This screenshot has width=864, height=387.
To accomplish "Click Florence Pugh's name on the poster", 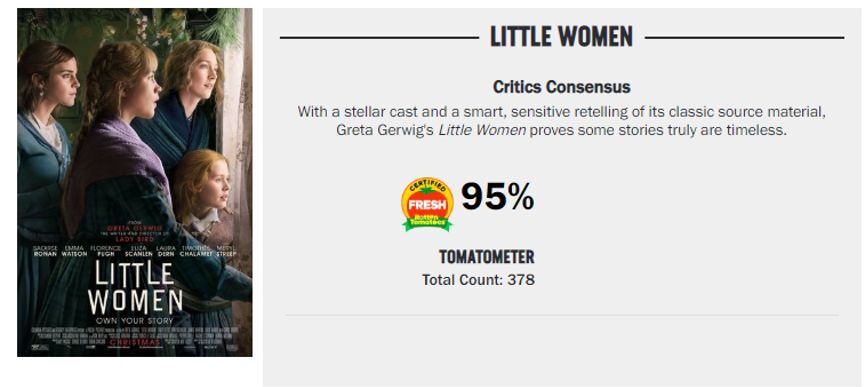I will click(x=105, y=251).
